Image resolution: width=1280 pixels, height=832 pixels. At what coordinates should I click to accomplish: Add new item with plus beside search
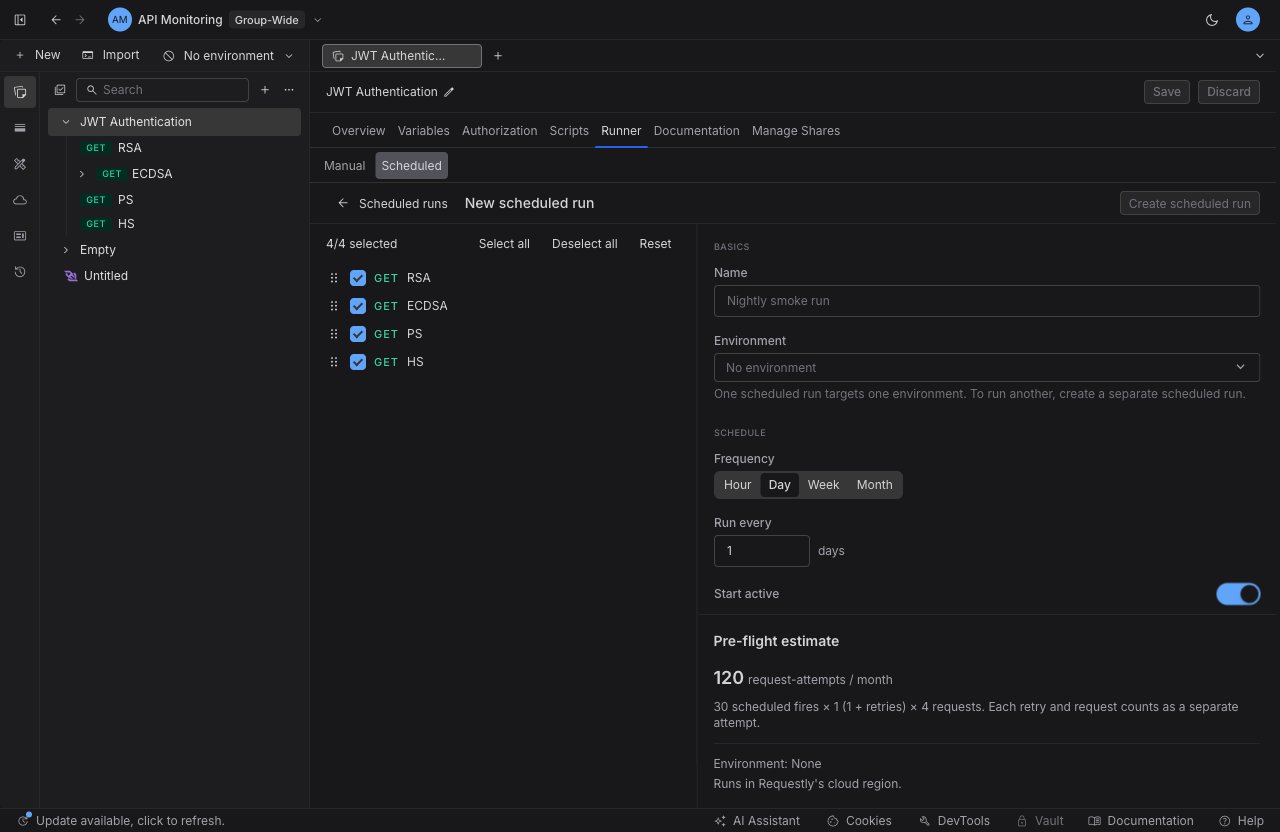tap(265, 90)
